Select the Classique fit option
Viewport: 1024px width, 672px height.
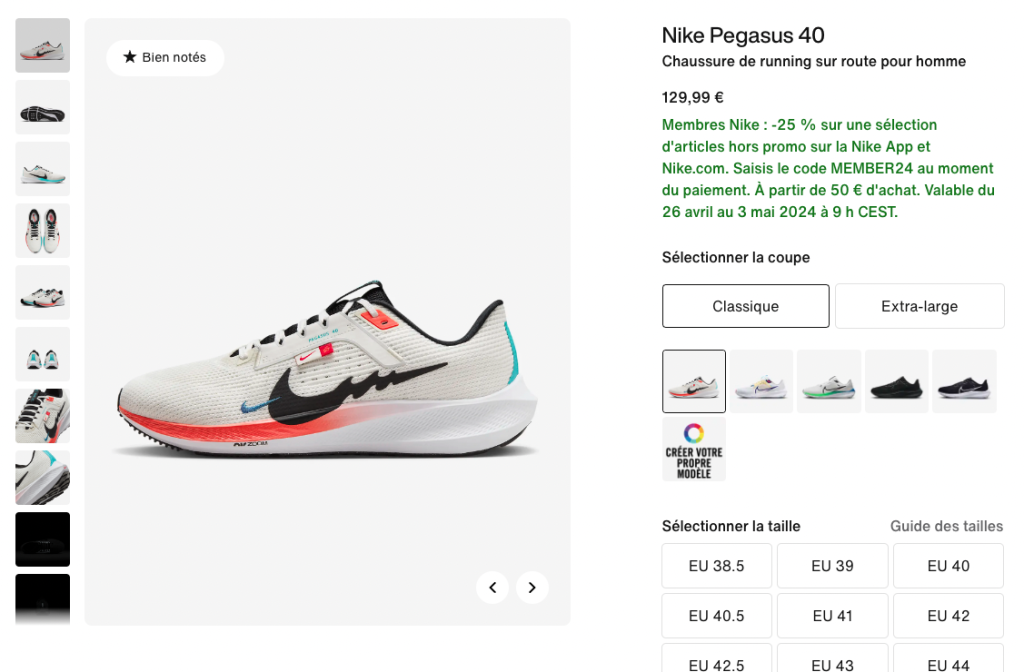coord(745,305)
